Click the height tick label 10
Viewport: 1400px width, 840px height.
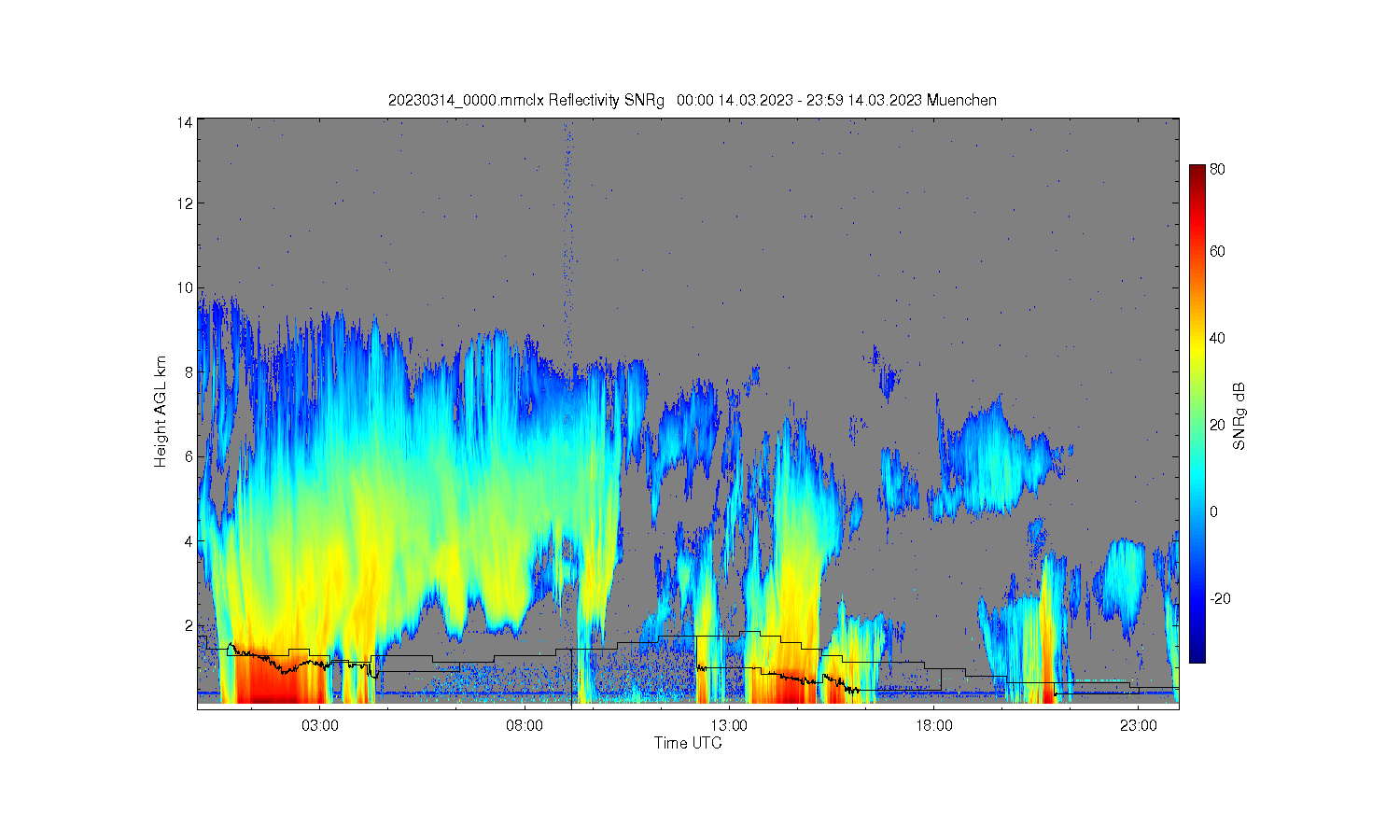click(185, 287)
